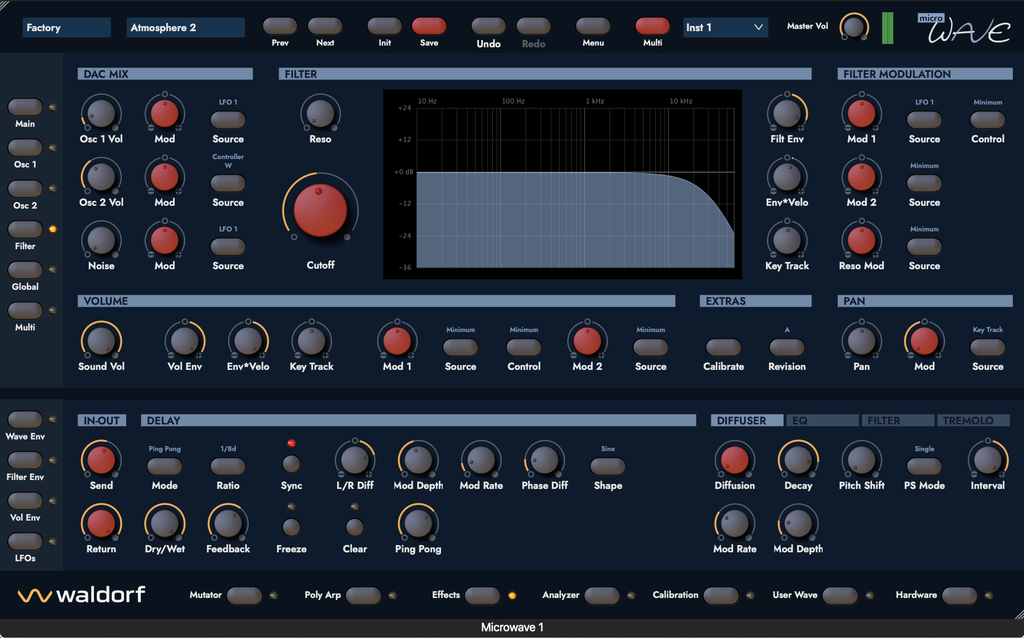
Task: Click the Filt Env knob
Action: pos(787,113)
